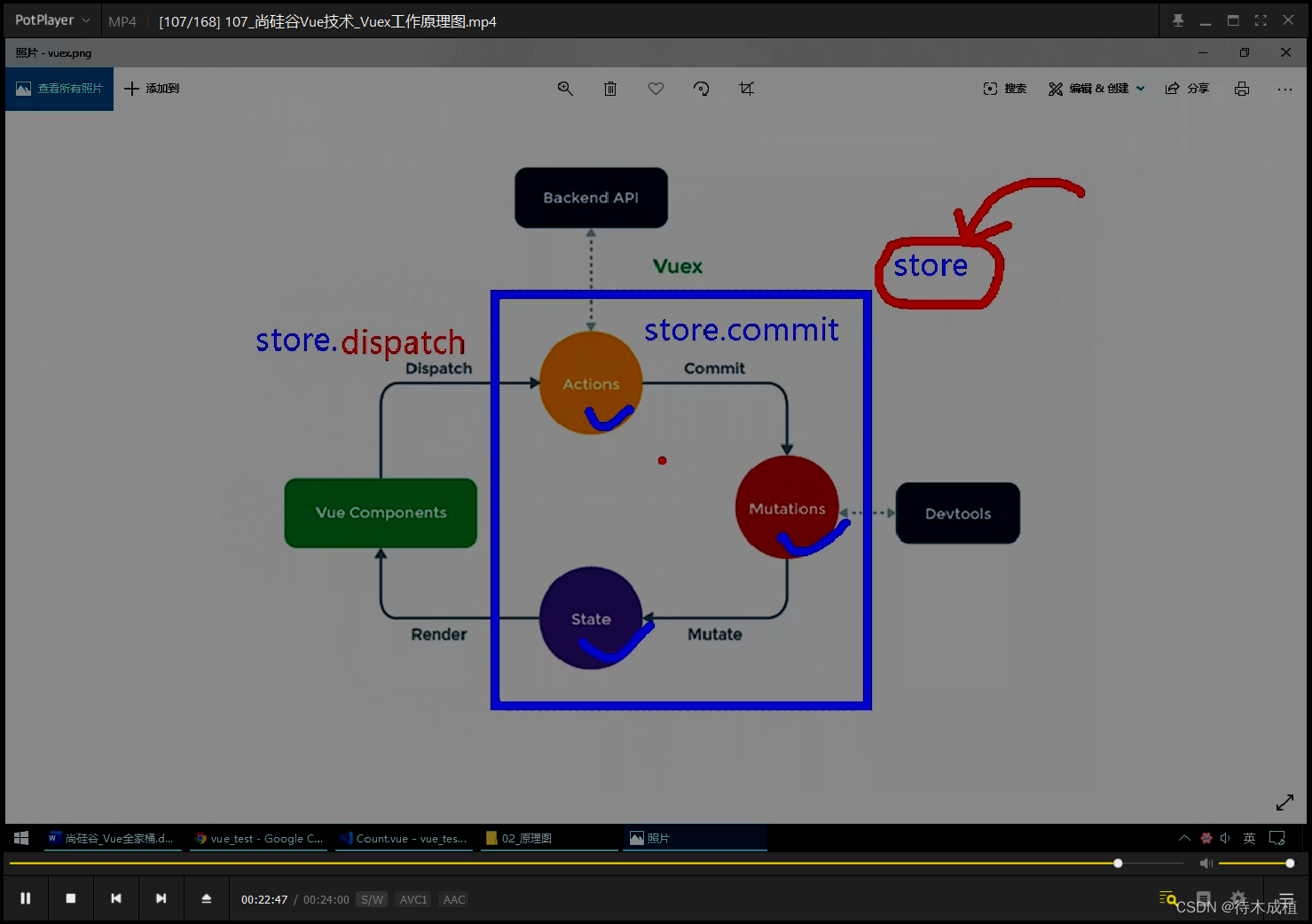Image resolution: width=1312 pixels, height=924 pixels.
Task: Delete the photo with the trash icon
Action: [610, 89]
